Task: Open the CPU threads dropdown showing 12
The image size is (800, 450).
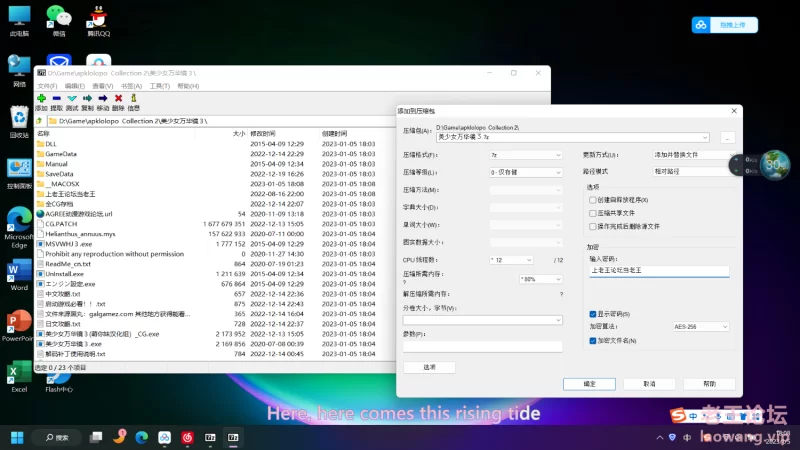Action: [x=511, y=260]
